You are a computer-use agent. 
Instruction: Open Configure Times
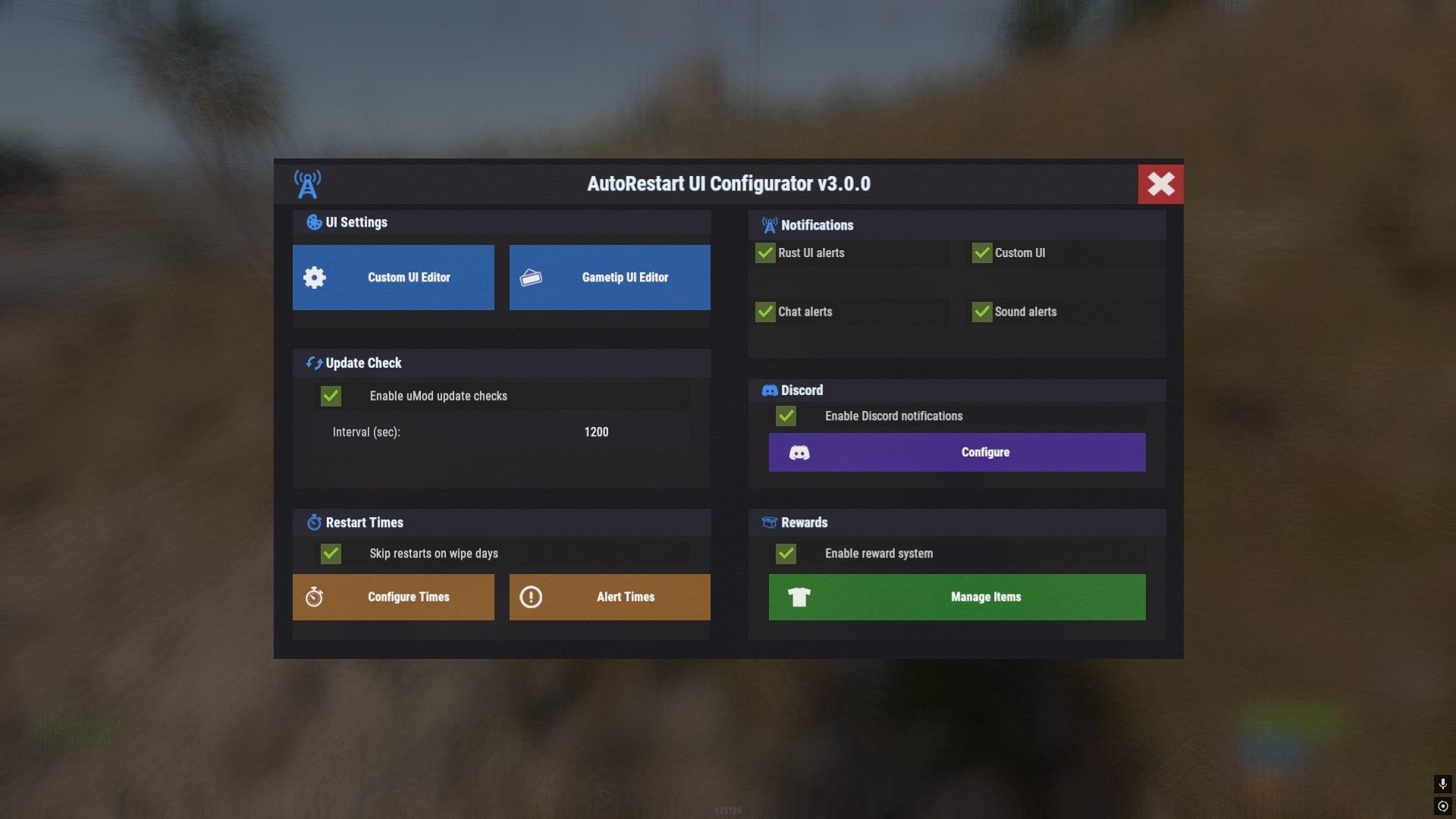pyautogui.click(x=394, y=598)
